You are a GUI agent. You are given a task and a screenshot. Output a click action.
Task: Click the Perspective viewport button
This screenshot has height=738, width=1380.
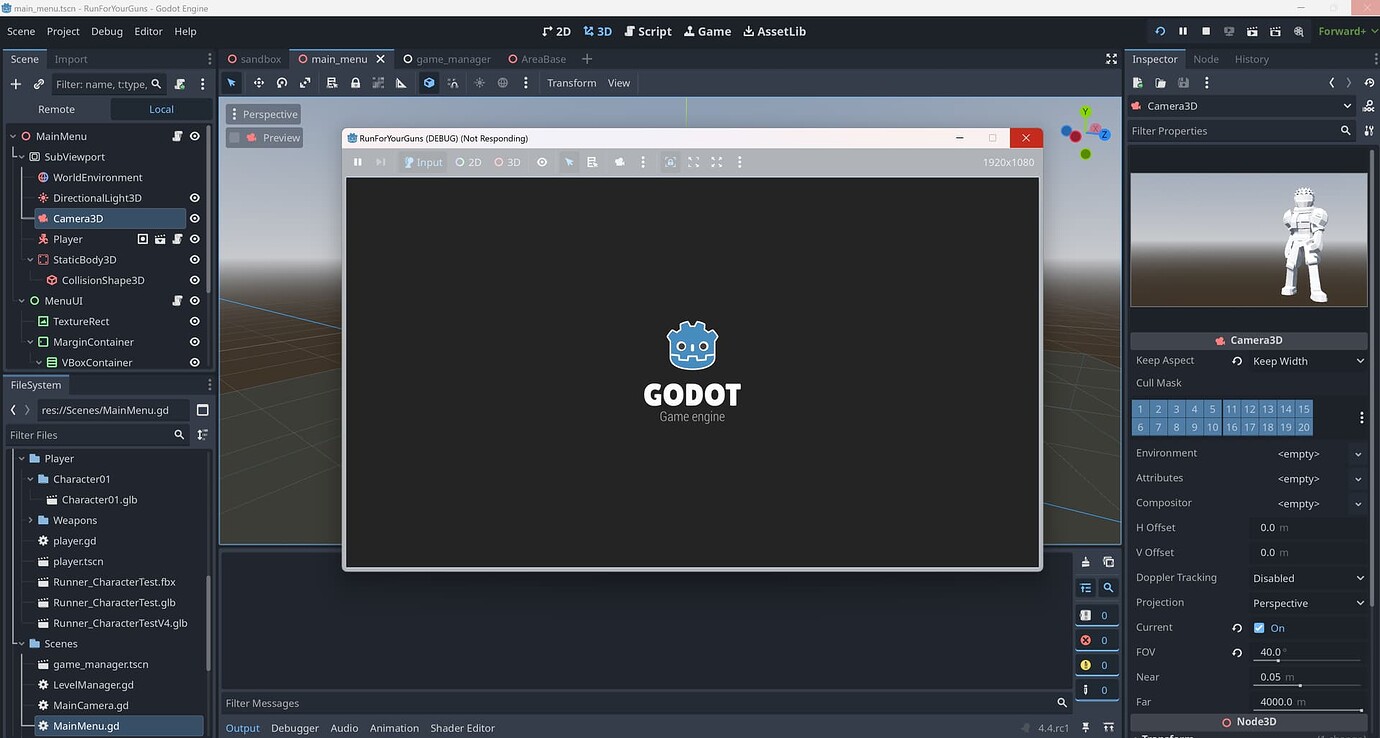[x=263, y=114]
